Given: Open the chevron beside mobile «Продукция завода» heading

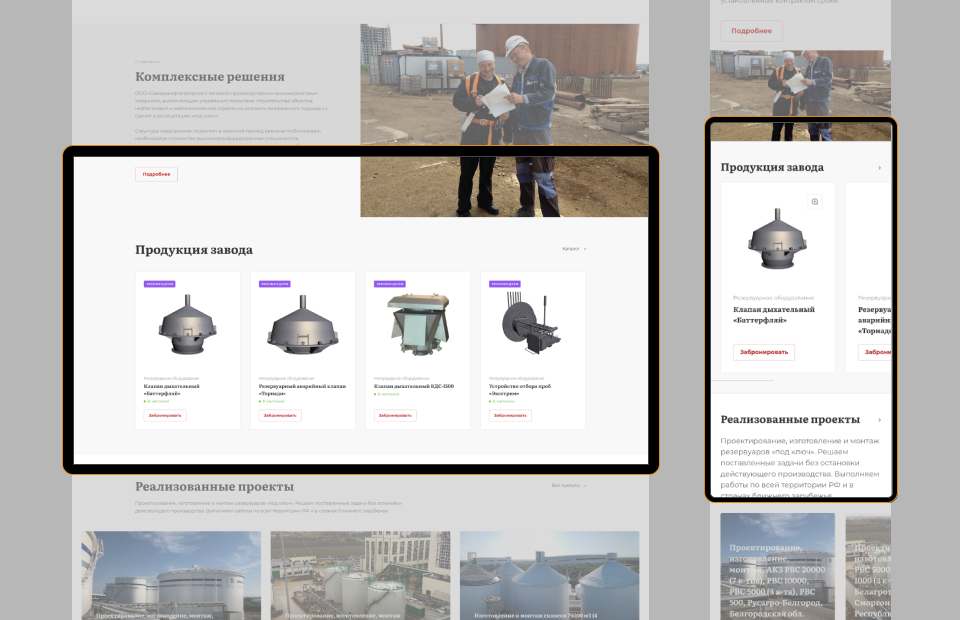Looking at the screenshot, I should [880, 168].
